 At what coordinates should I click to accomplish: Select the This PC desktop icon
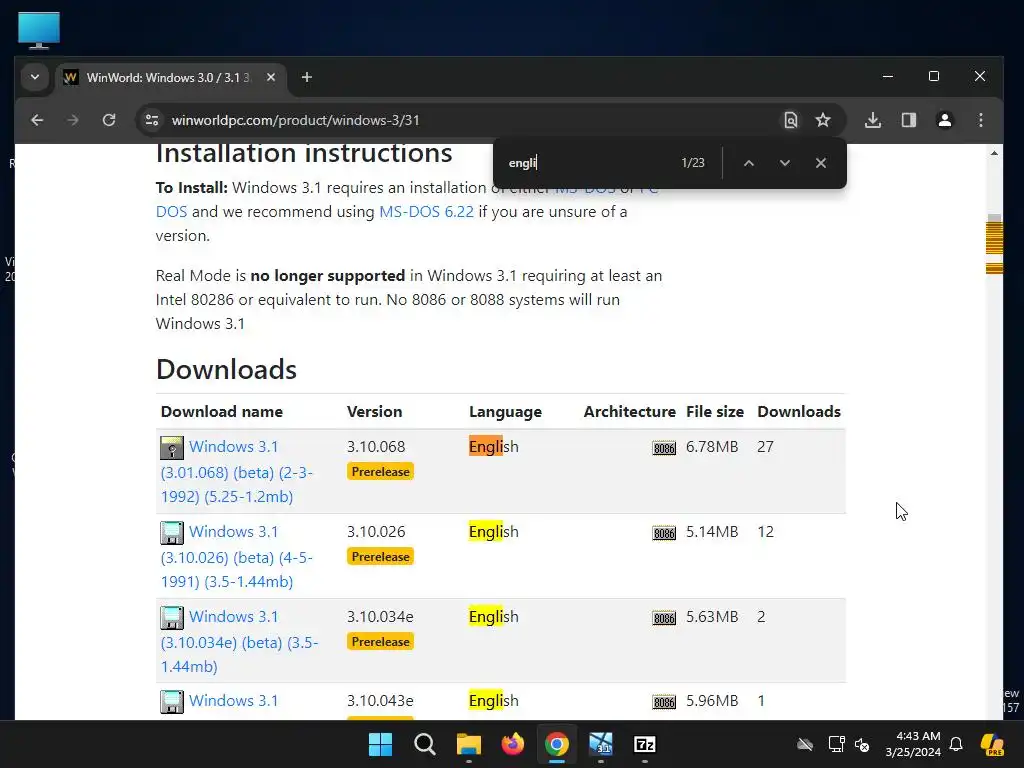pos(39,30)
